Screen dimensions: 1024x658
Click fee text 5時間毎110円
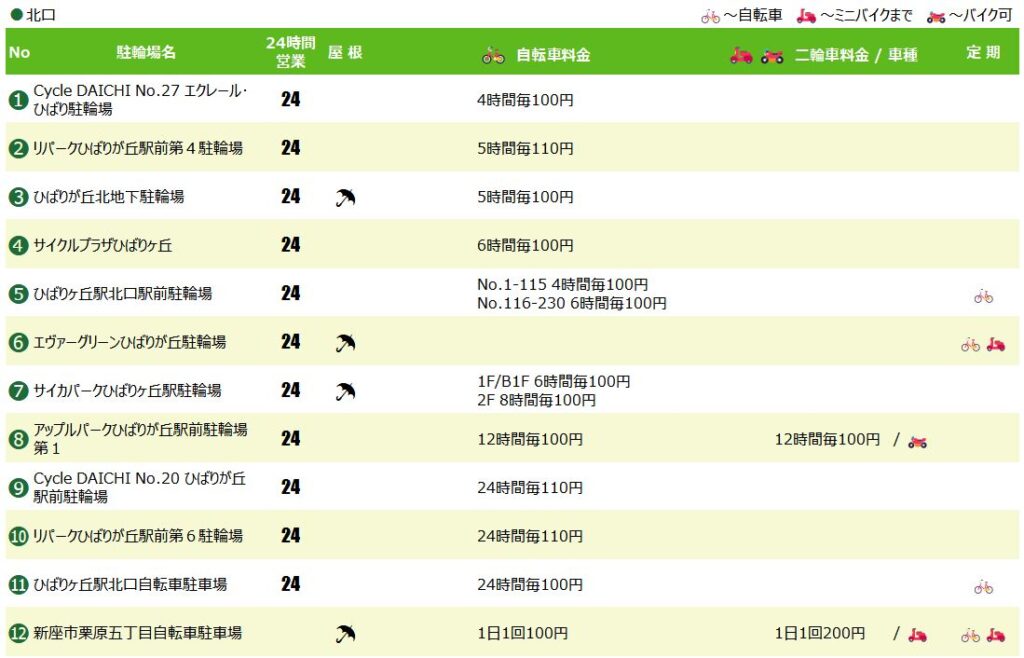pyautogui.click(x=526, y=148)
